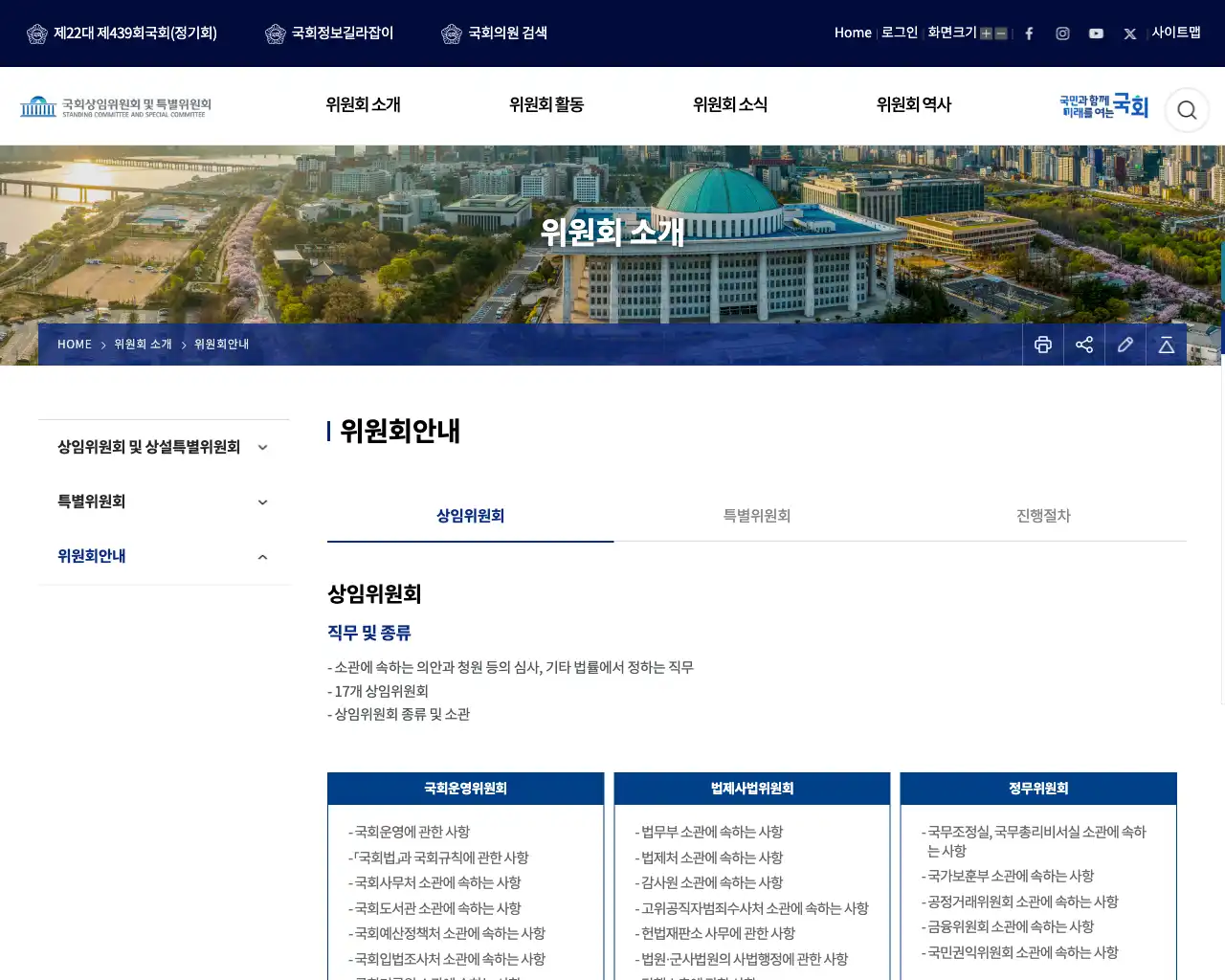This screenshot has height=980, width=1225.
Task: Click the share icon in breadcrumb bar
Action: coord(1084,345)
